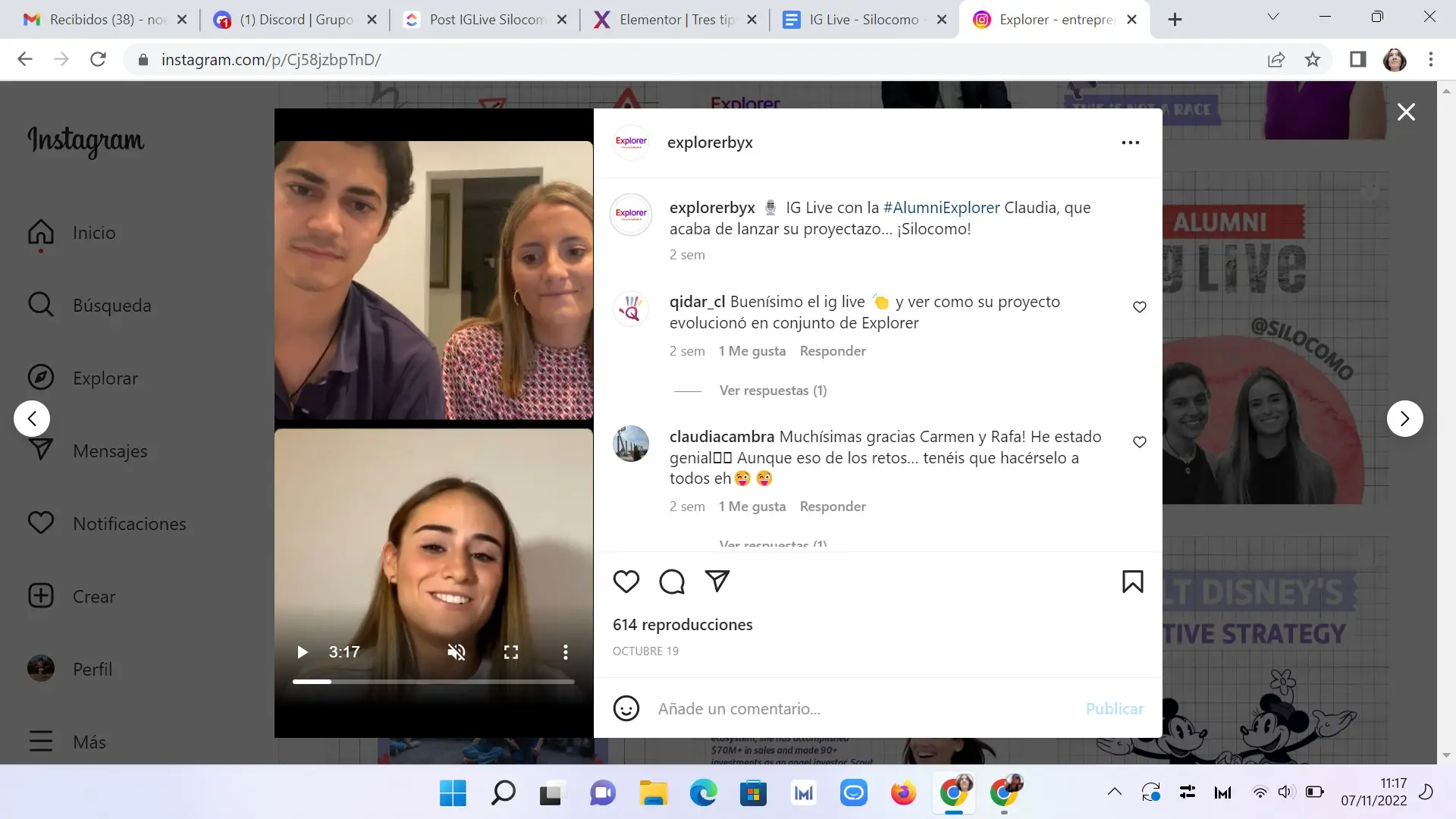Open the tab search dropdown
The height and width of the screenshot is (819, 1456).
(1273, 17)
